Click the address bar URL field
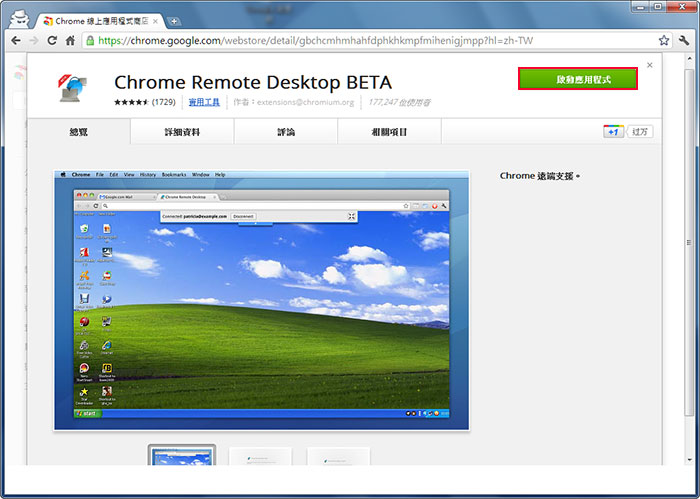This screenshot has width=700, height=499. coord(371,41)
